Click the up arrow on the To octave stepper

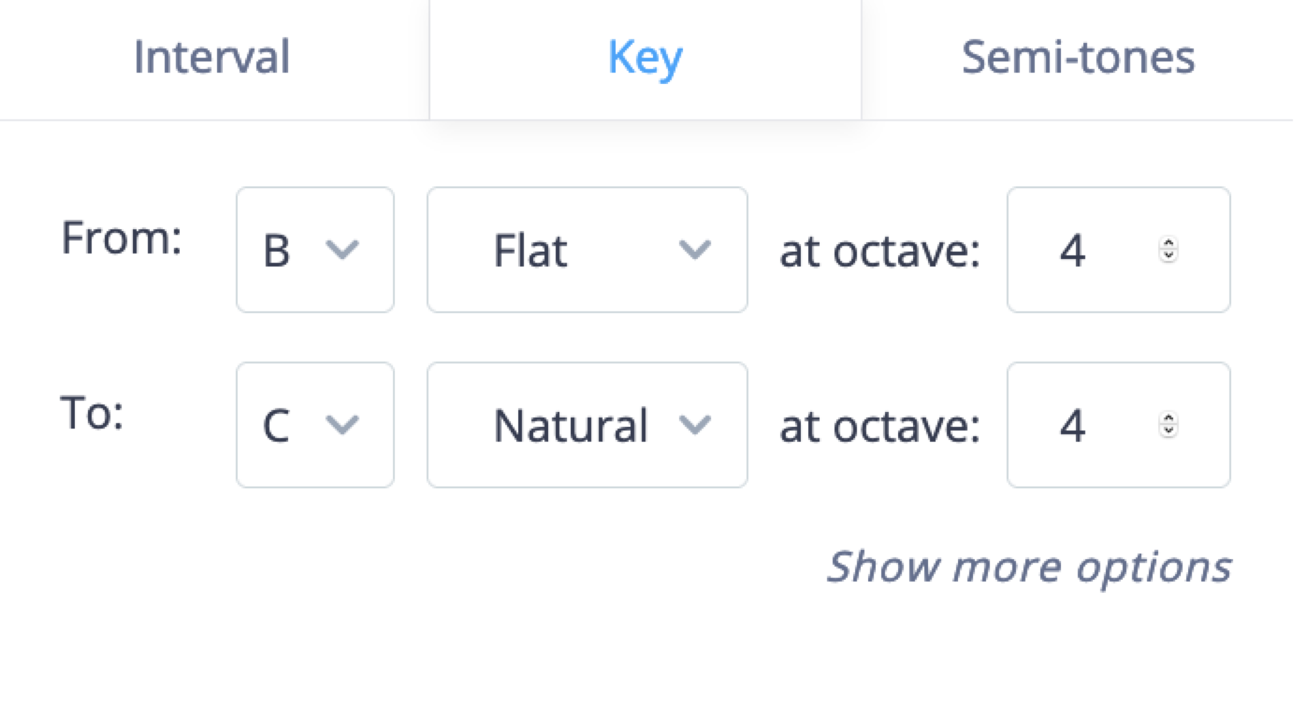click(1168, 419)
